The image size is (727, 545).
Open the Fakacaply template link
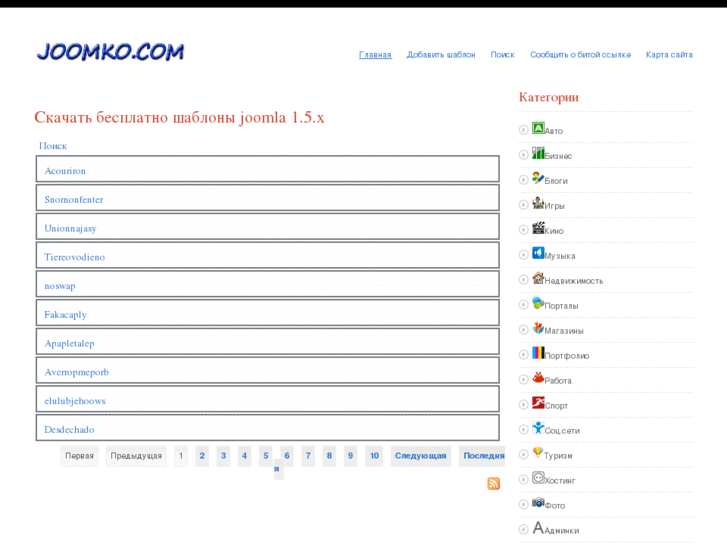click(65, 315)
